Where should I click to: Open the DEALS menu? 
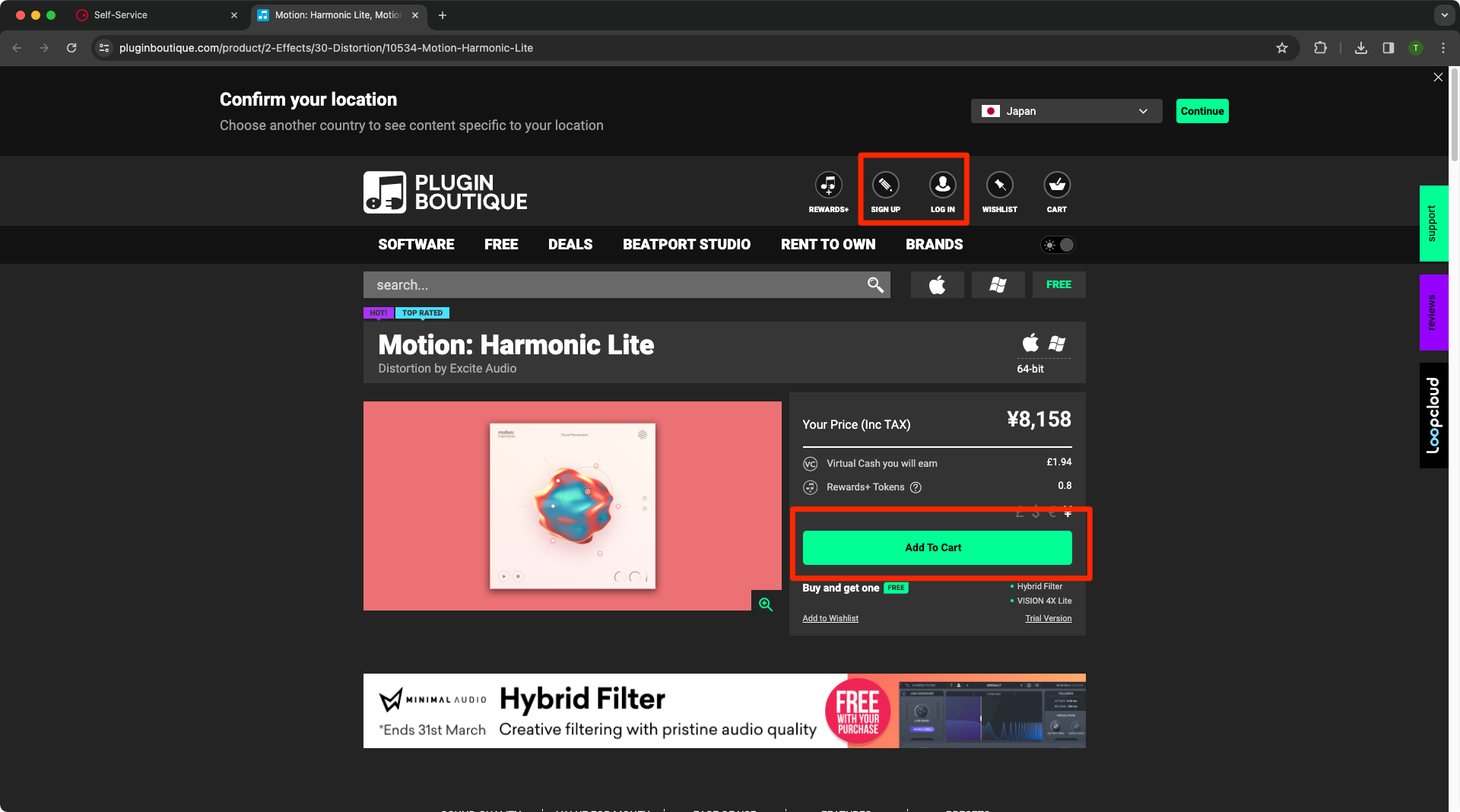pyautogui.click(x=570, y=245)
